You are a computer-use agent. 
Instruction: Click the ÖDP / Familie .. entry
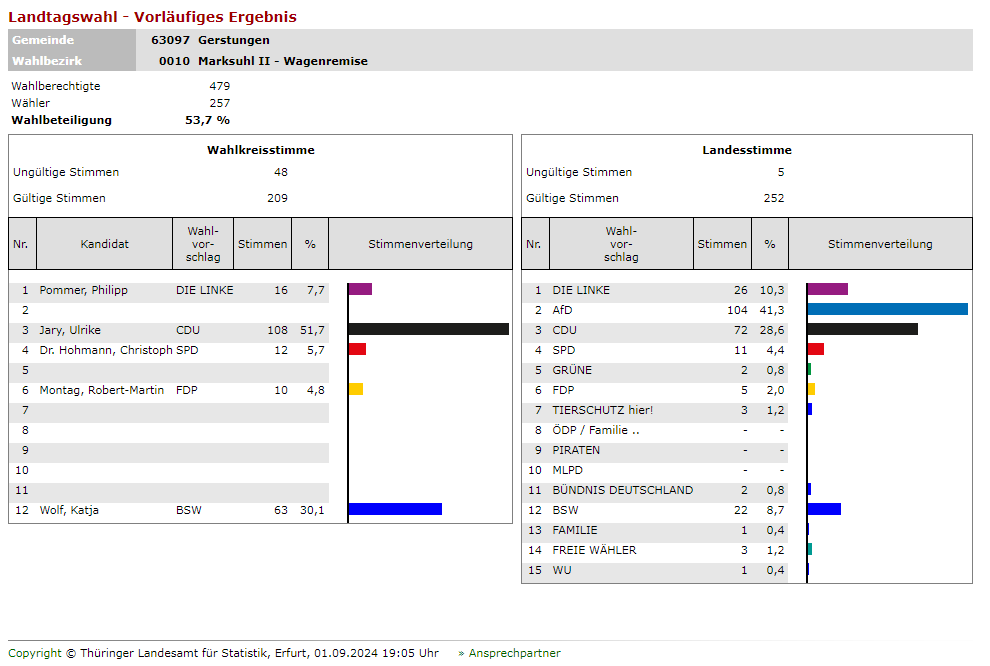595,430
